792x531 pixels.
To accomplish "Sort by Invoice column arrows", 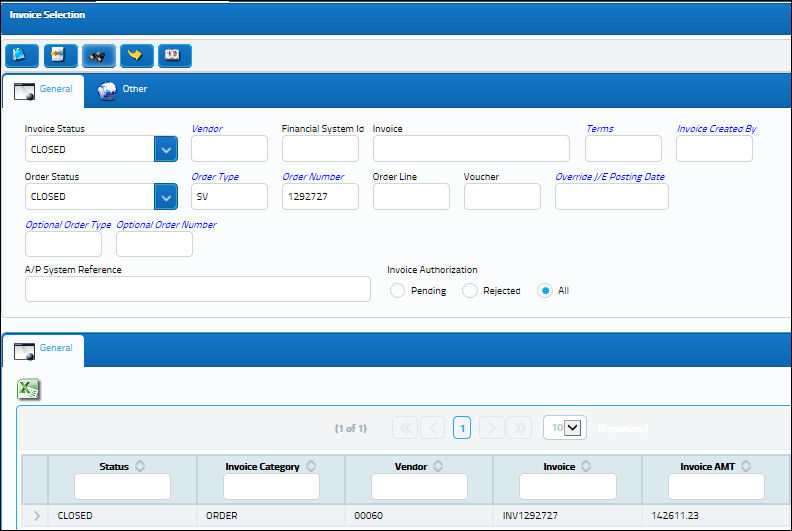I will click(x=586, y=466).
